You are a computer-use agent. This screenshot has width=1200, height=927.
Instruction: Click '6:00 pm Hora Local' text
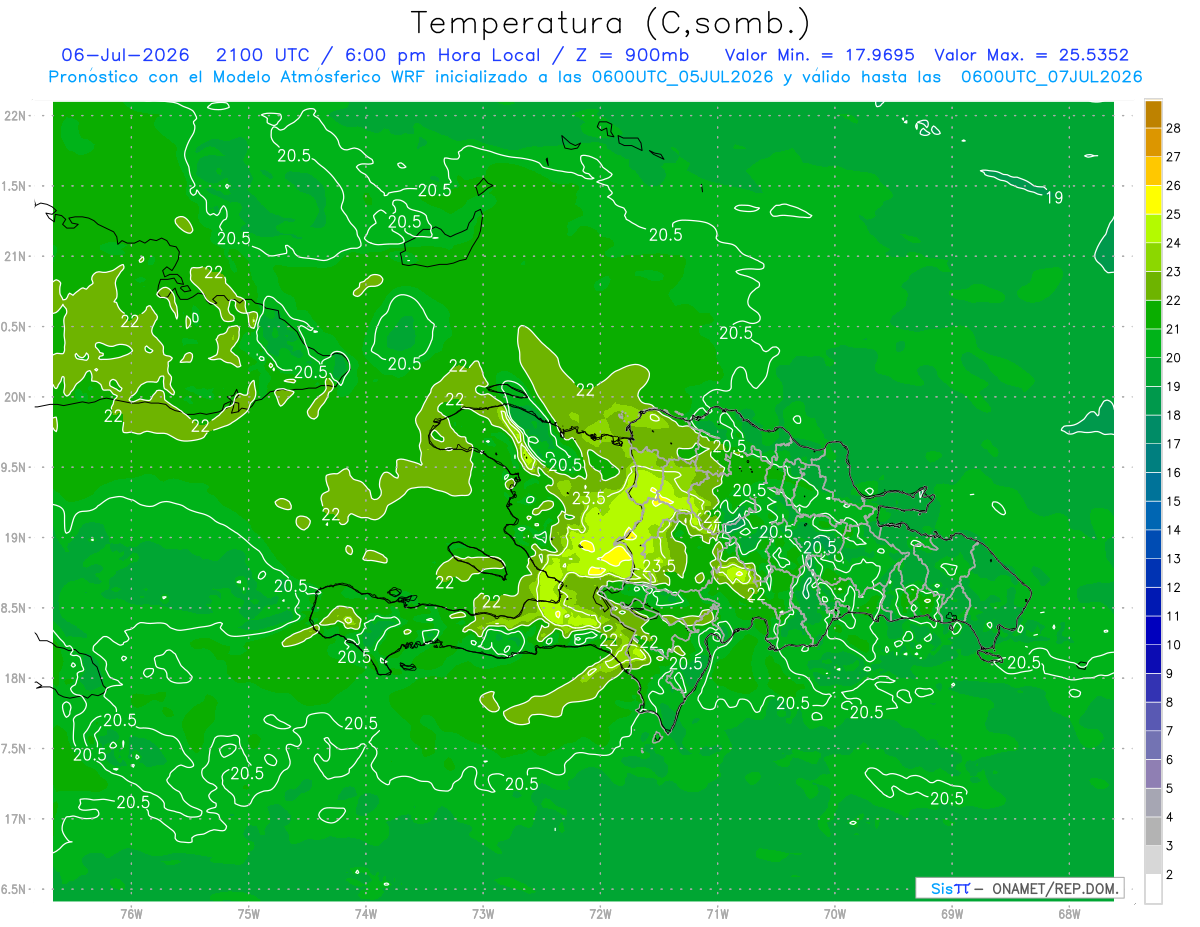pos(441,55)
